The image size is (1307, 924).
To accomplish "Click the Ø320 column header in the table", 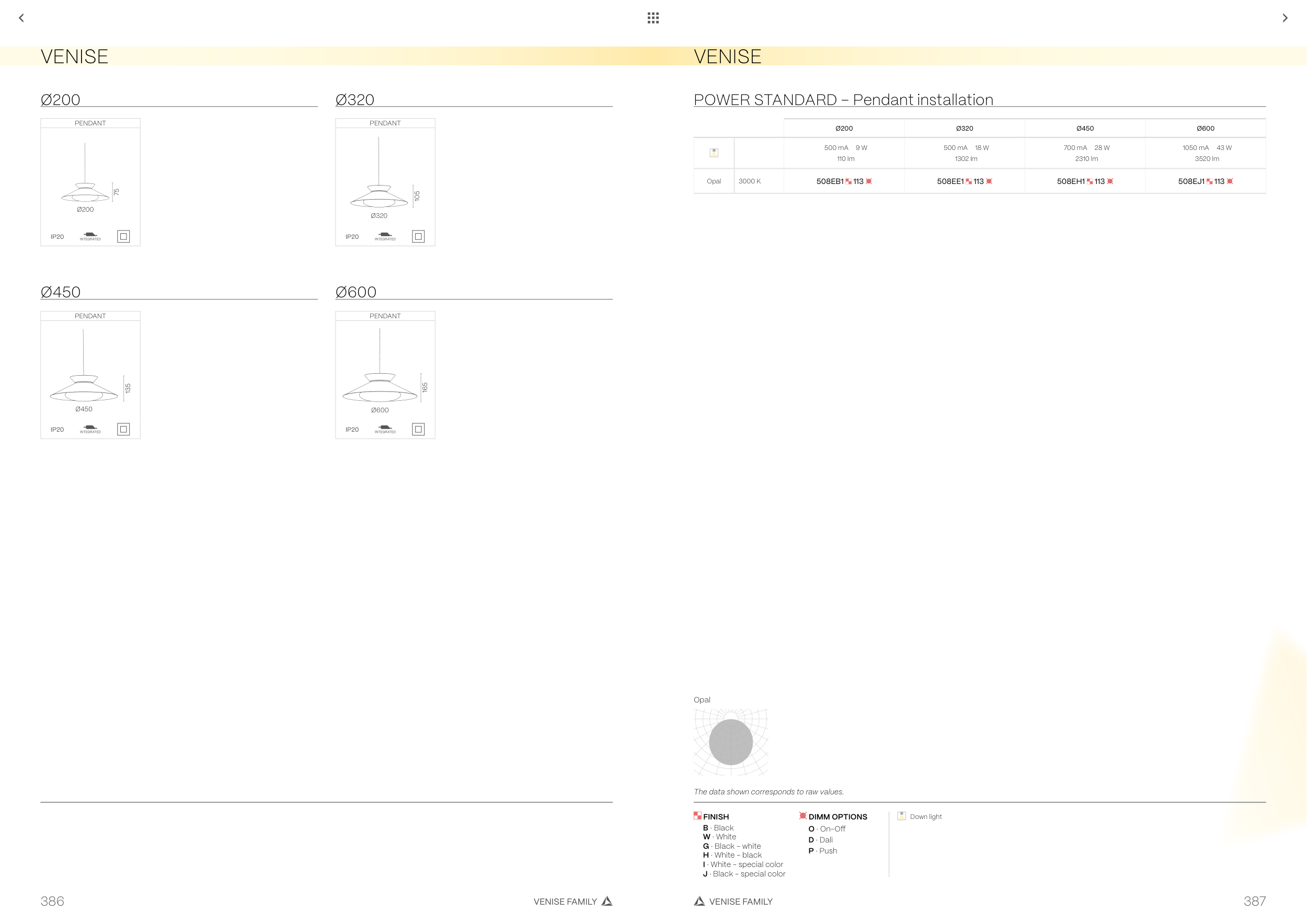I will 965,129.
